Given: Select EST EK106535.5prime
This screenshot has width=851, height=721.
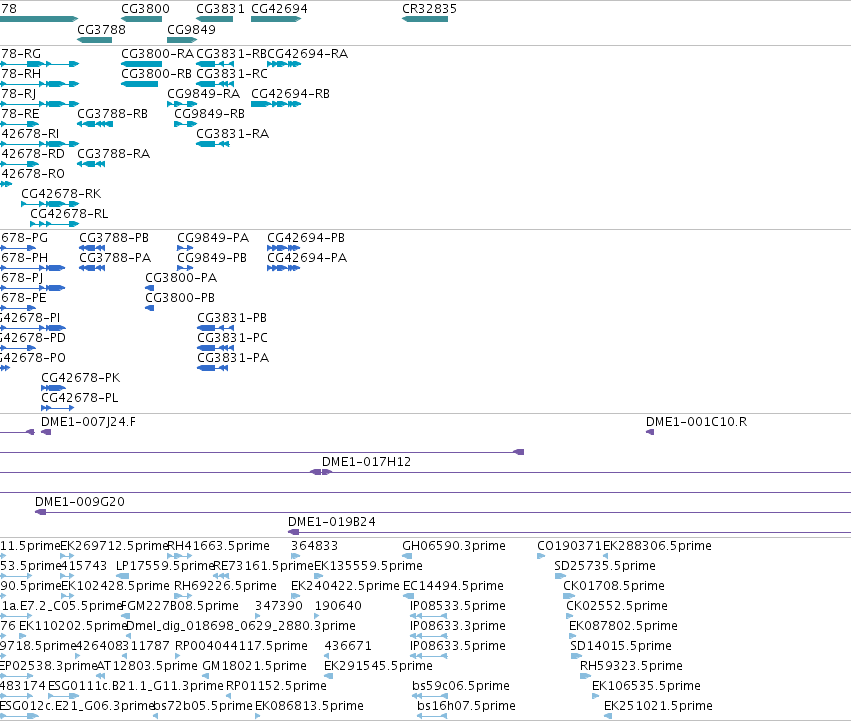Looking at the screenshot, I should tap(596, 696).
